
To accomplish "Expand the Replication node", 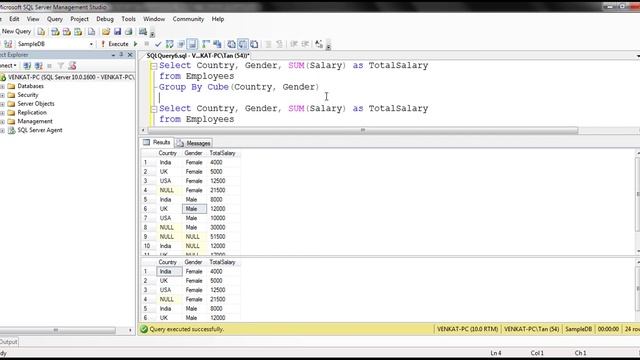I will click(2, 113).
